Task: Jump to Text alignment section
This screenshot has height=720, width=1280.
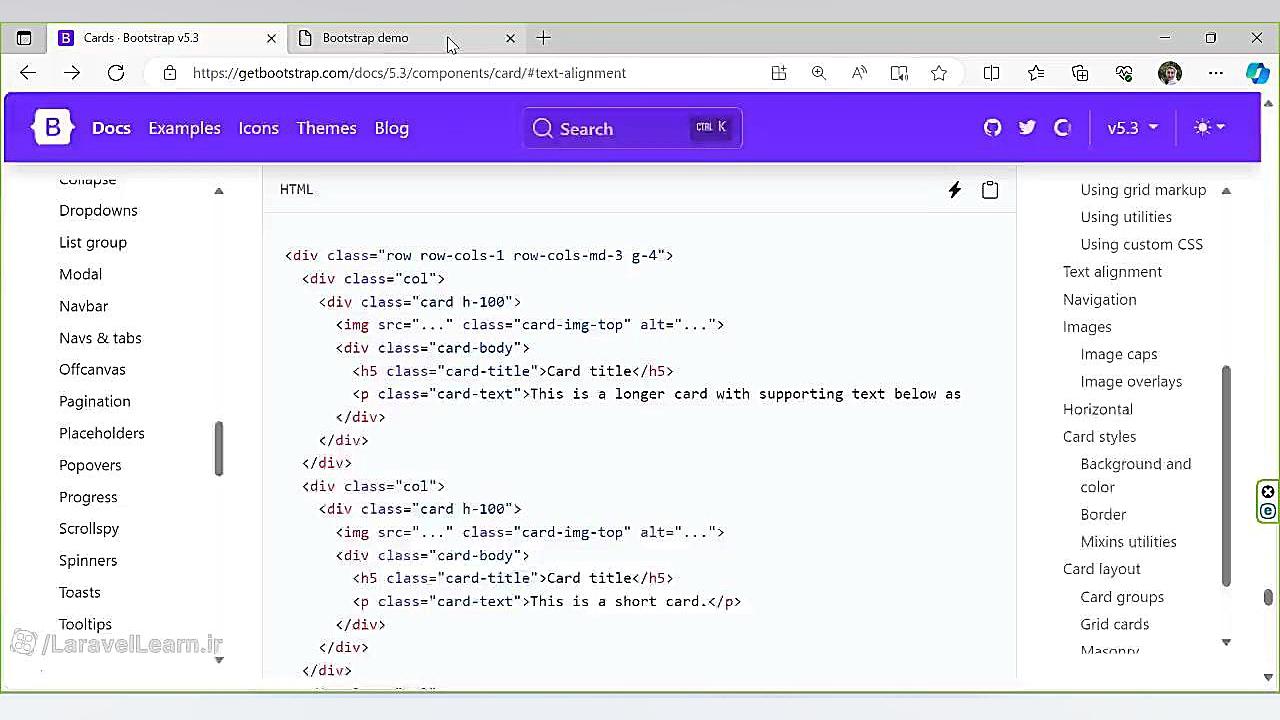Action: pos(1112,272)
